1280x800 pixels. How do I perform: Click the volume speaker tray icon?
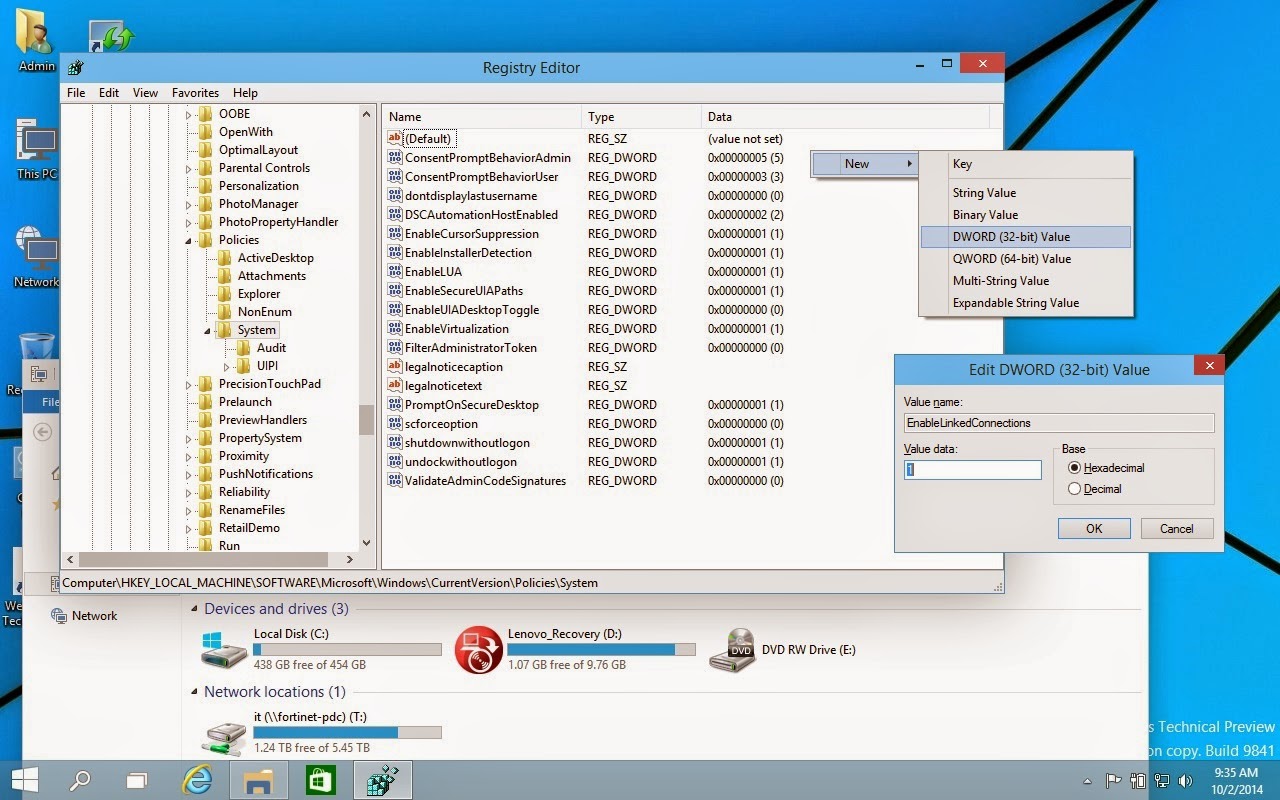[1186, 781]
